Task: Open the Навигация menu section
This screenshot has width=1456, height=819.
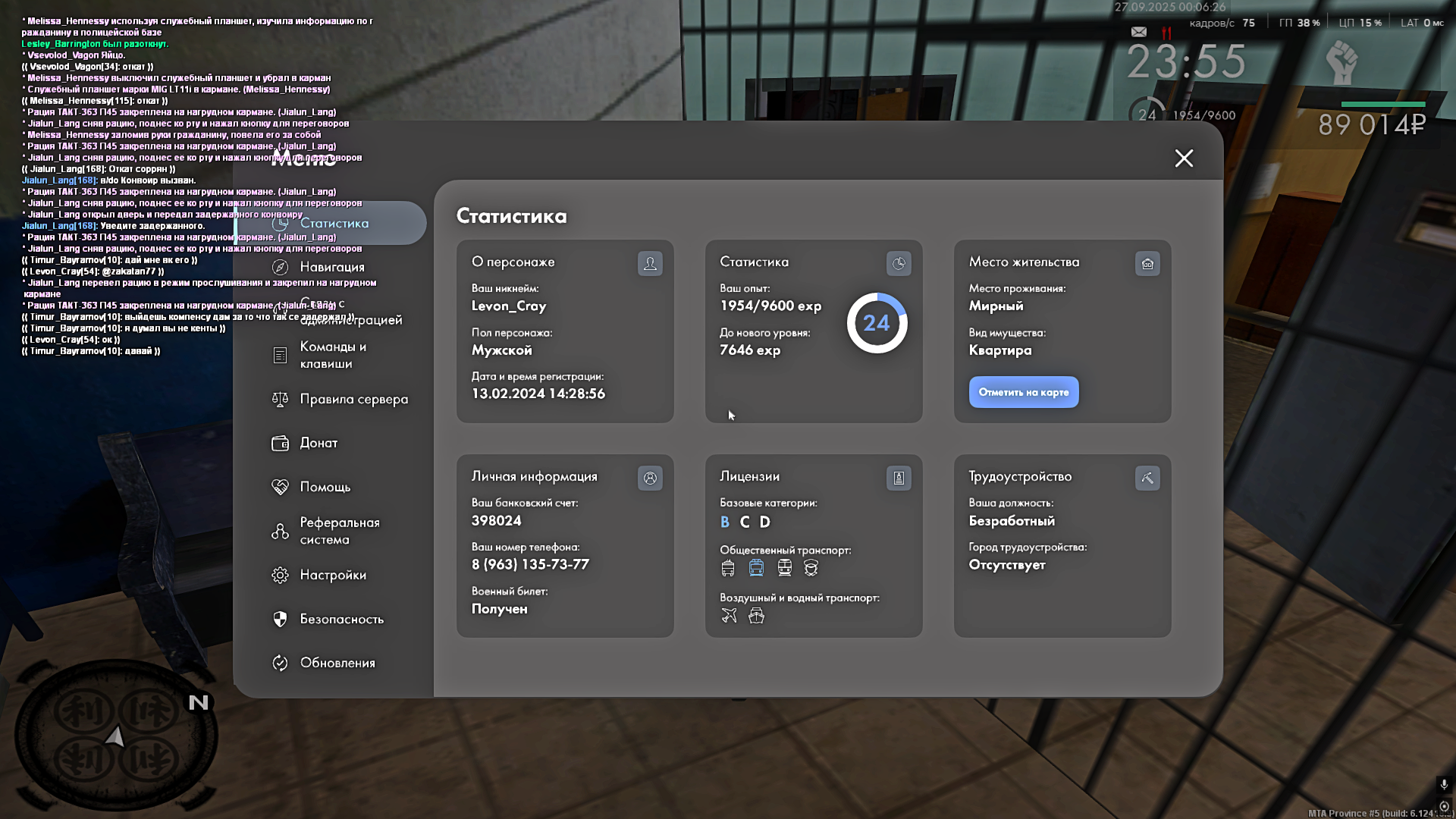Action: 331,267
